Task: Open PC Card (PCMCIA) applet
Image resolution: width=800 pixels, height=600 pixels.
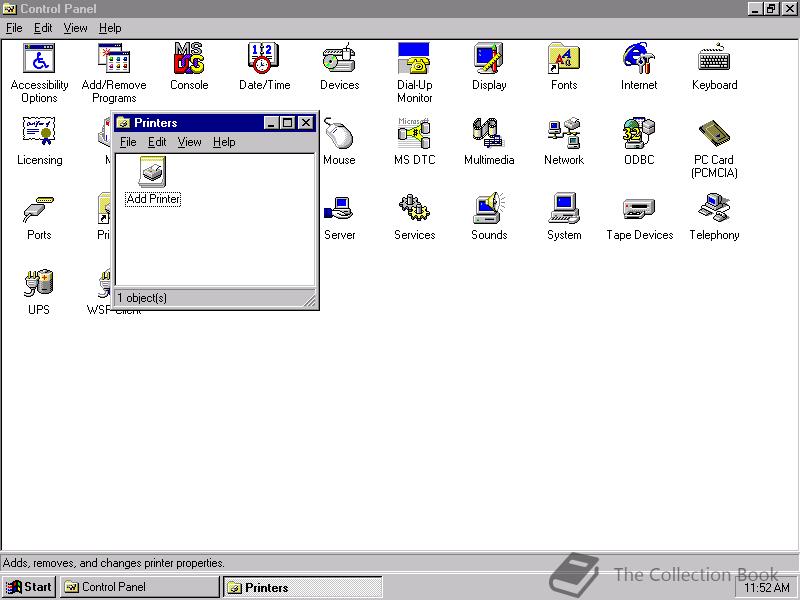Action: pos(714,148)
